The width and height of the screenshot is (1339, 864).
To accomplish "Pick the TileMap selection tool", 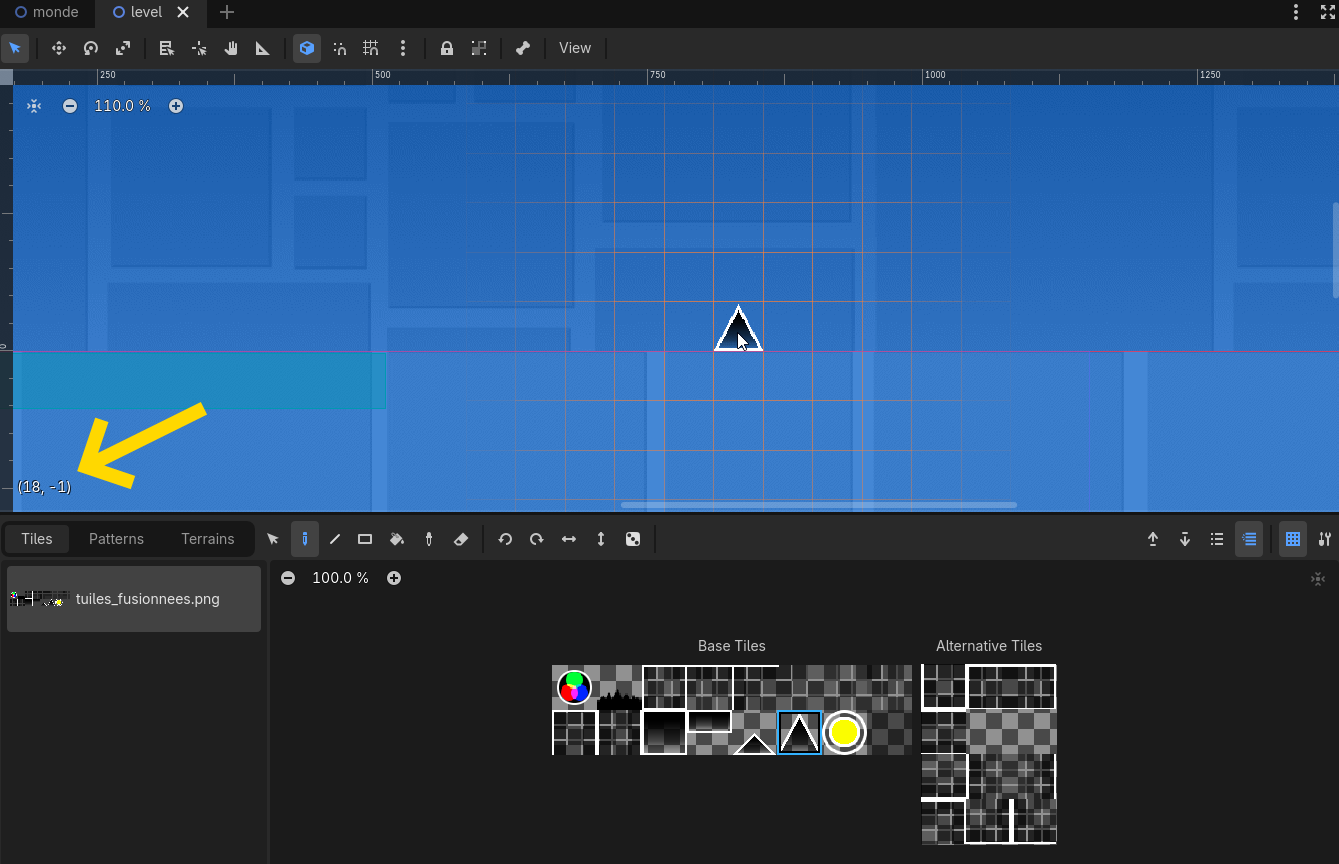I will (273, 539).
